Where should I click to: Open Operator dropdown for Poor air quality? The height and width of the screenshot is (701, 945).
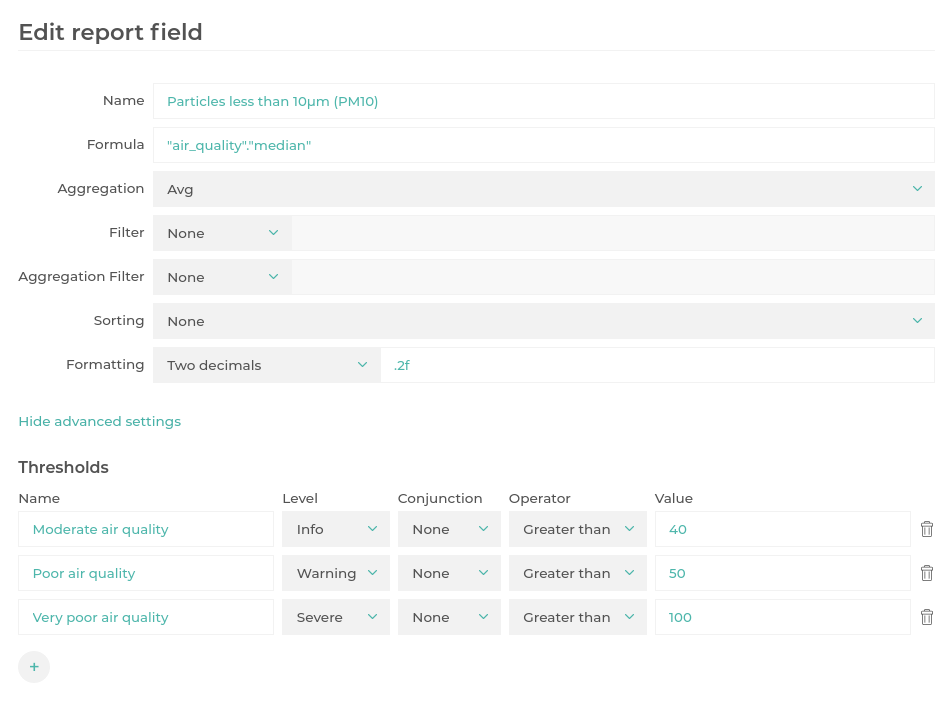577,573
